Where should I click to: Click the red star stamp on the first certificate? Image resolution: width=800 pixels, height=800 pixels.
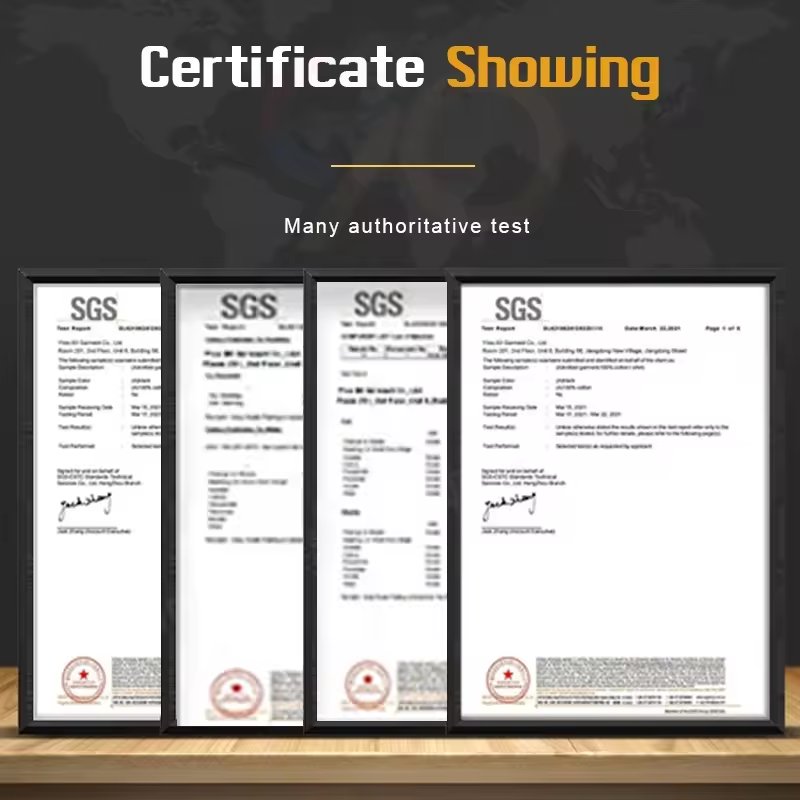pyautogui.click(x=84, y=680)
